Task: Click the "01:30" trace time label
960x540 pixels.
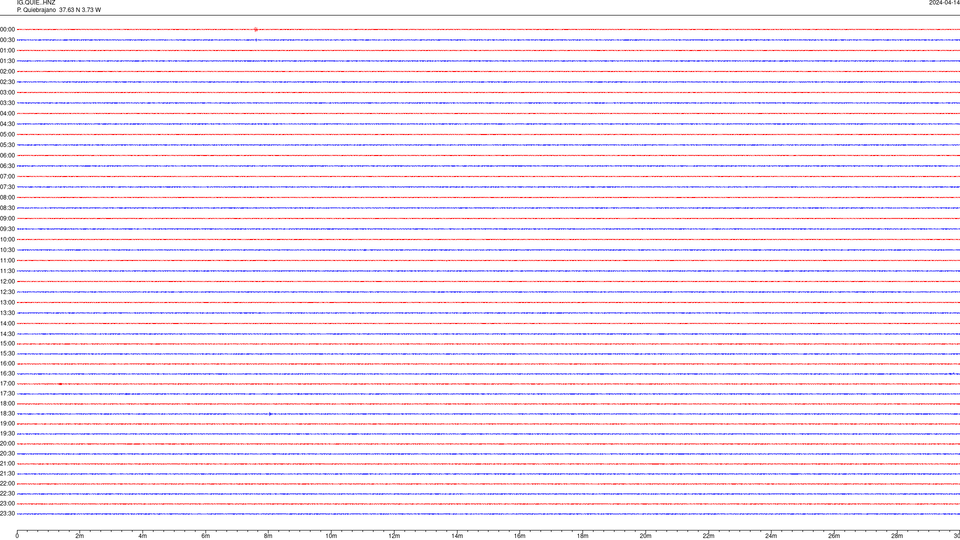Action: [7, 61]
